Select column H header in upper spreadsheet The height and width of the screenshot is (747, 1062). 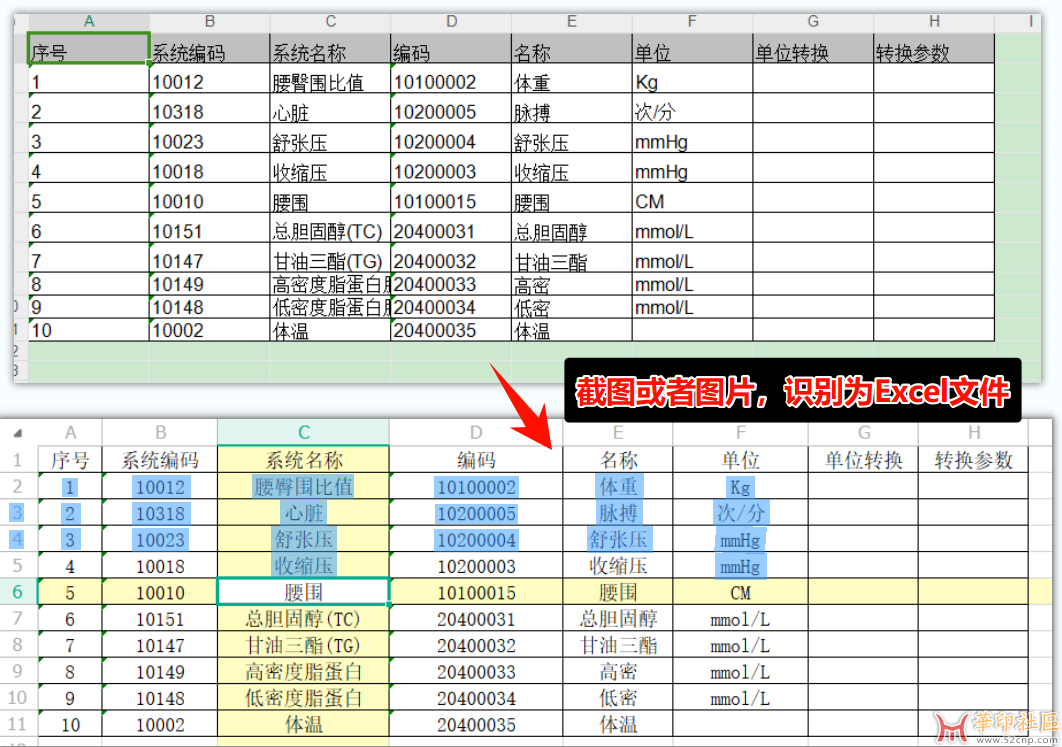(x=934, y=22)
